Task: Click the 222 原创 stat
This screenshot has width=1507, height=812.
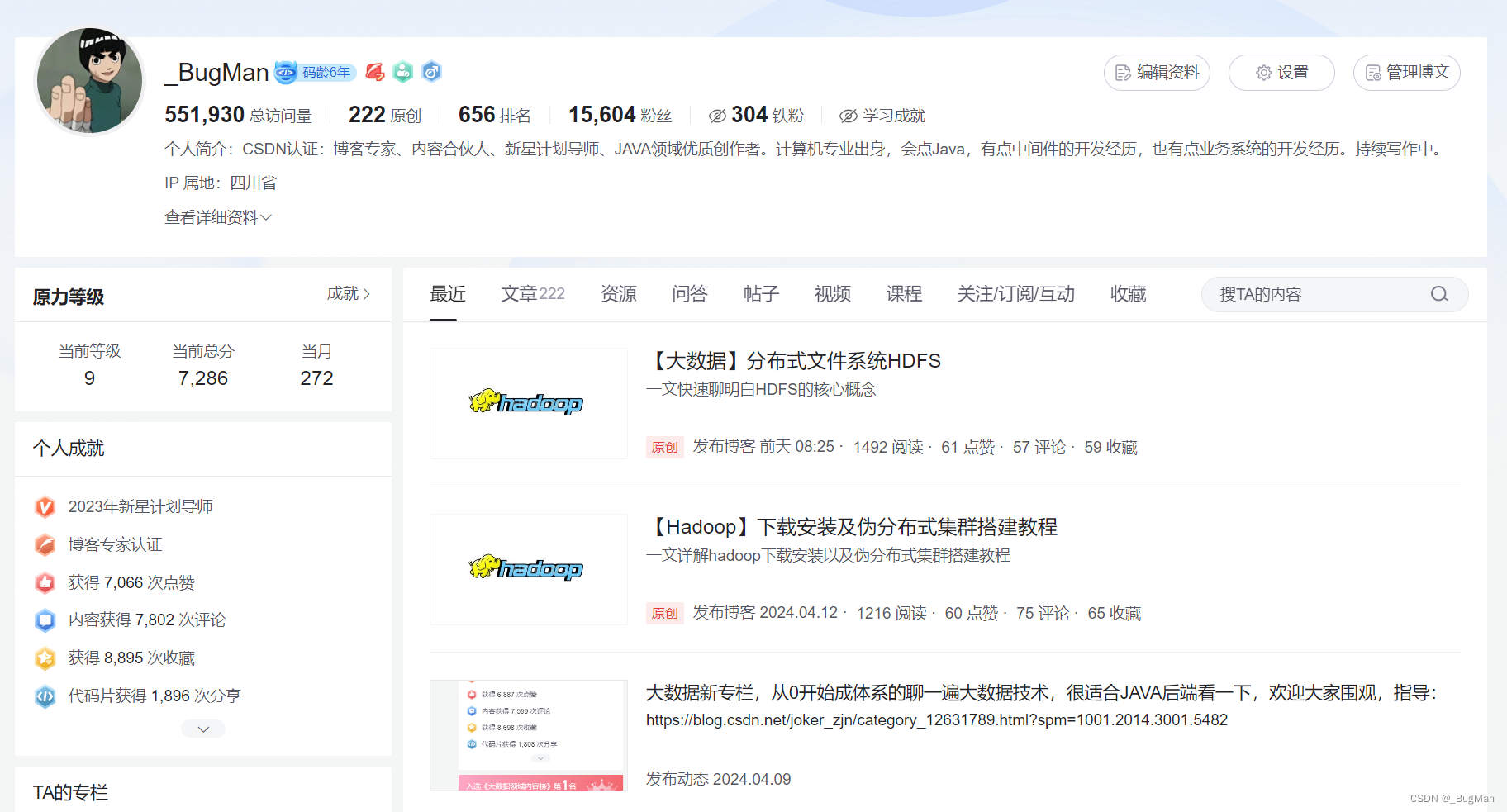Action: click(x=385, y=115)
